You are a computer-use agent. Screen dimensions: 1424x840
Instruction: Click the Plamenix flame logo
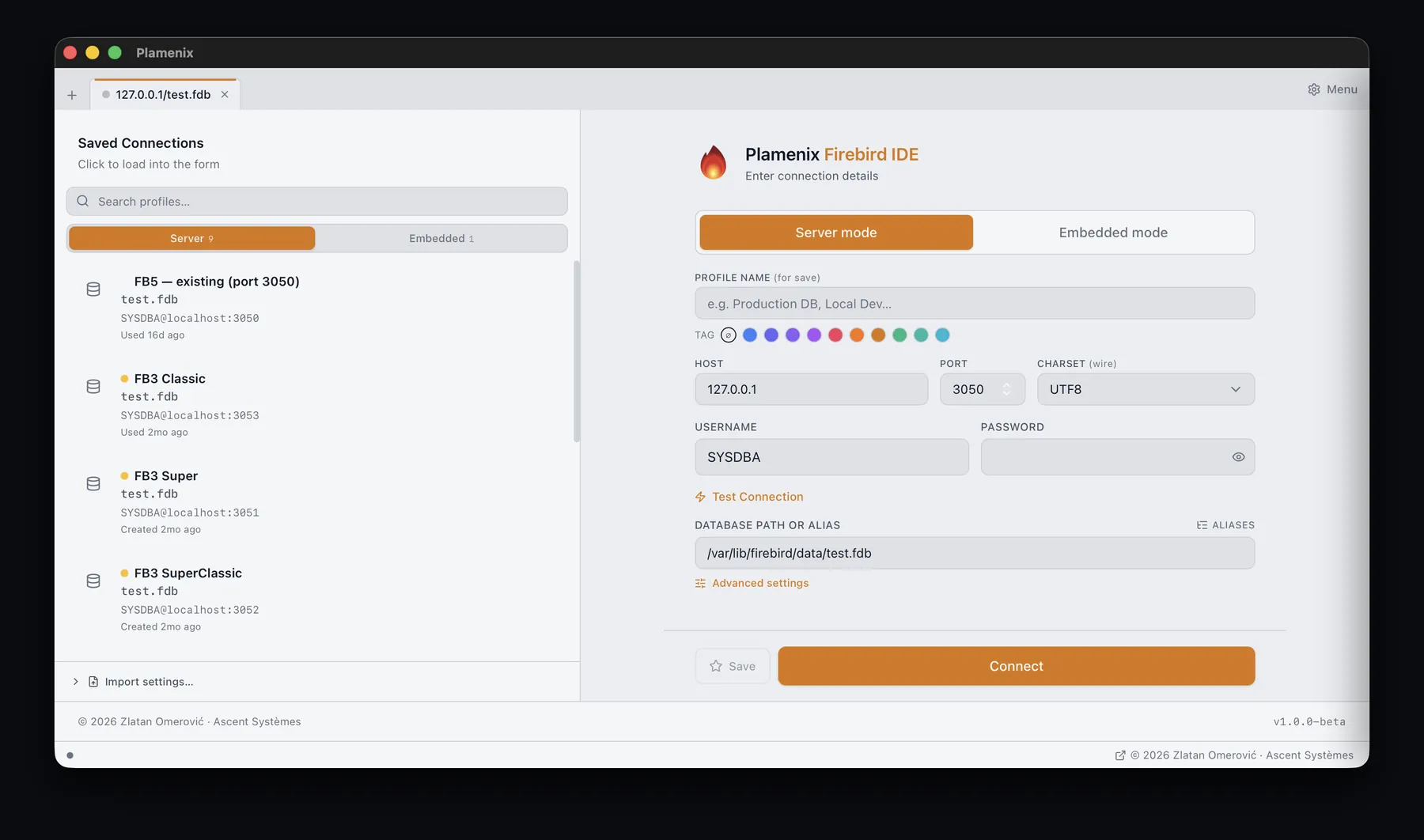(713, 162)
